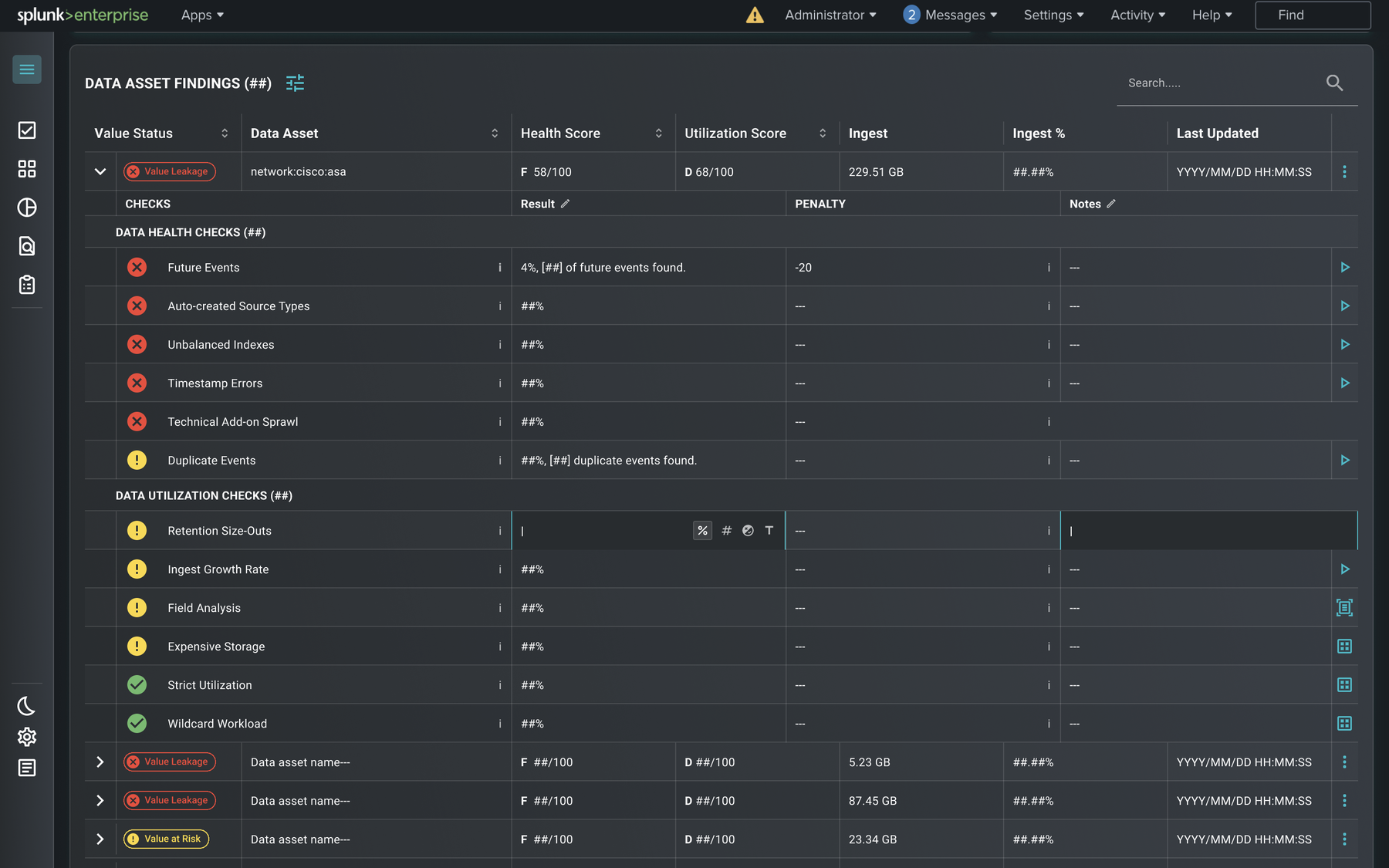
Task: Edit Notes column pencil icon
Action: click(x=1111, y=204)
